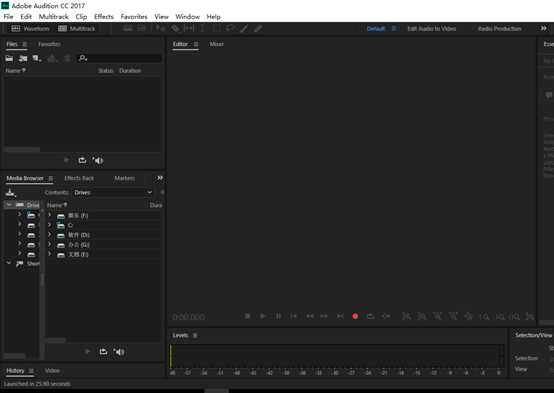554x393 pixels.
Task: Click the Open File folder icon
Action: point(9,58)
